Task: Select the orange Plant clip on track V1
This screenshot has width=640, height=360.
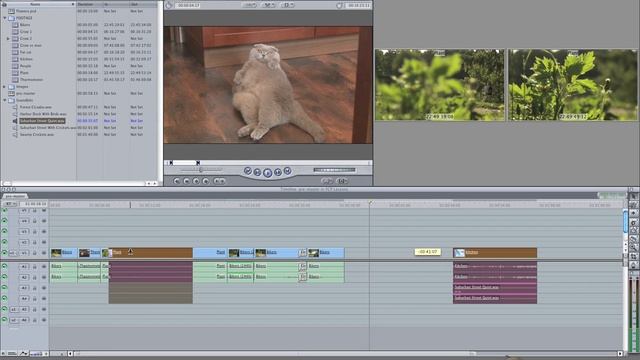Action: point(151,253)
